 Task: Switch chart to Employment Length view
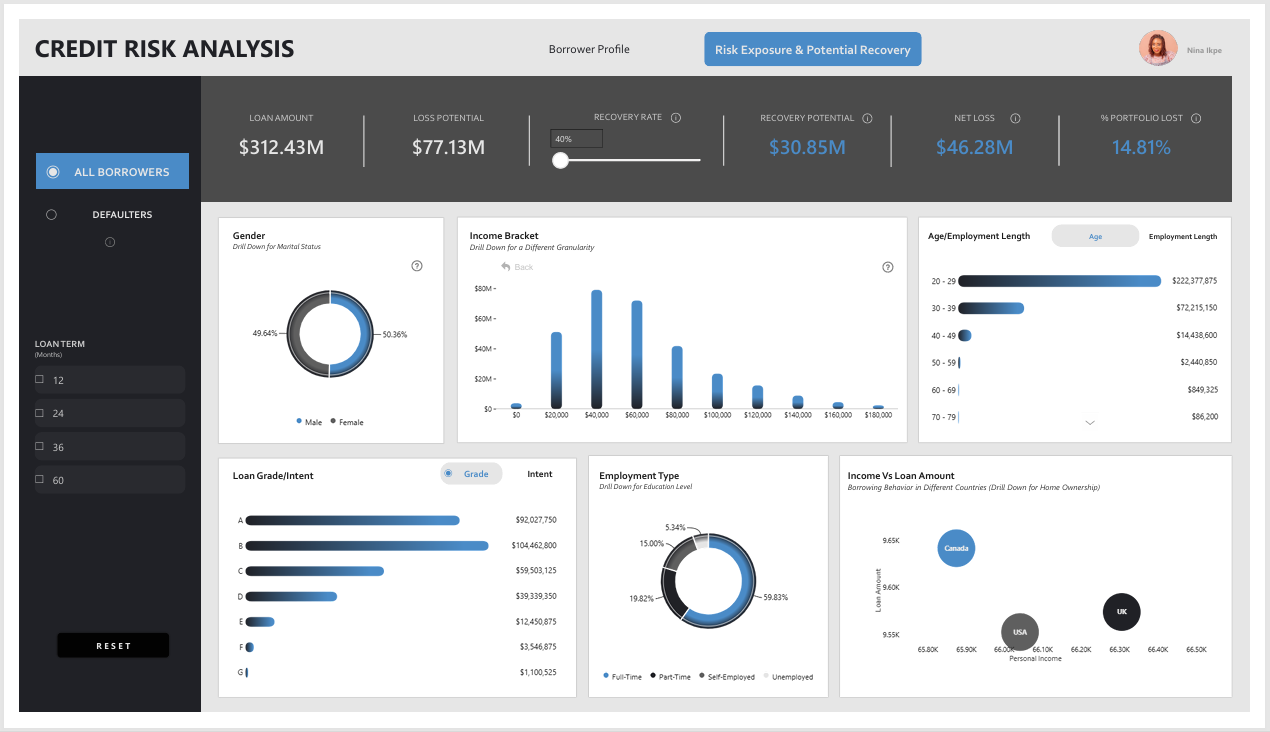[1182, 236]
